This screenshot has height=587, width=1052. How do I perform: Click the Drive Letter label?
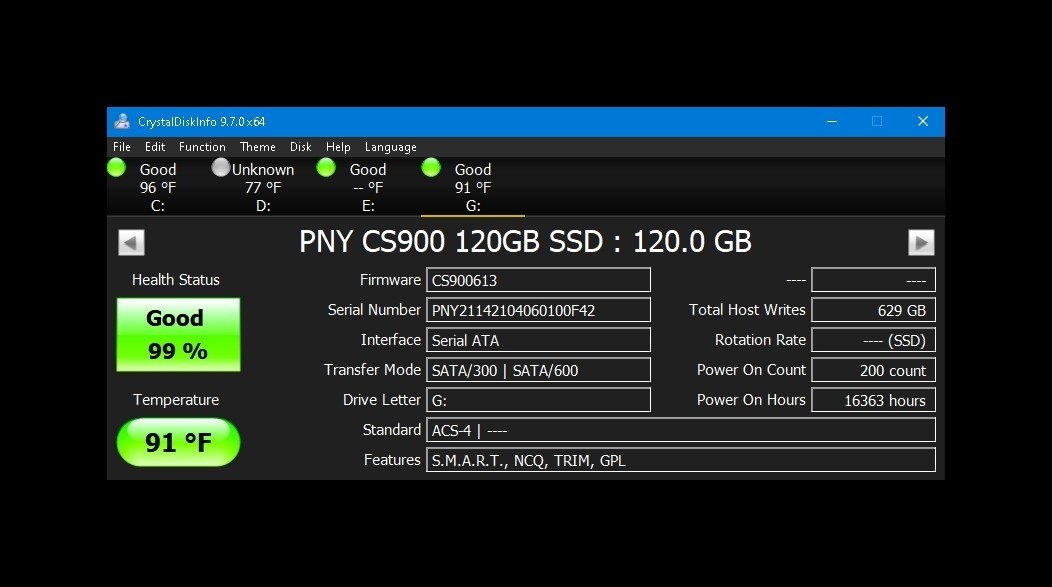[x=382, y=400]
